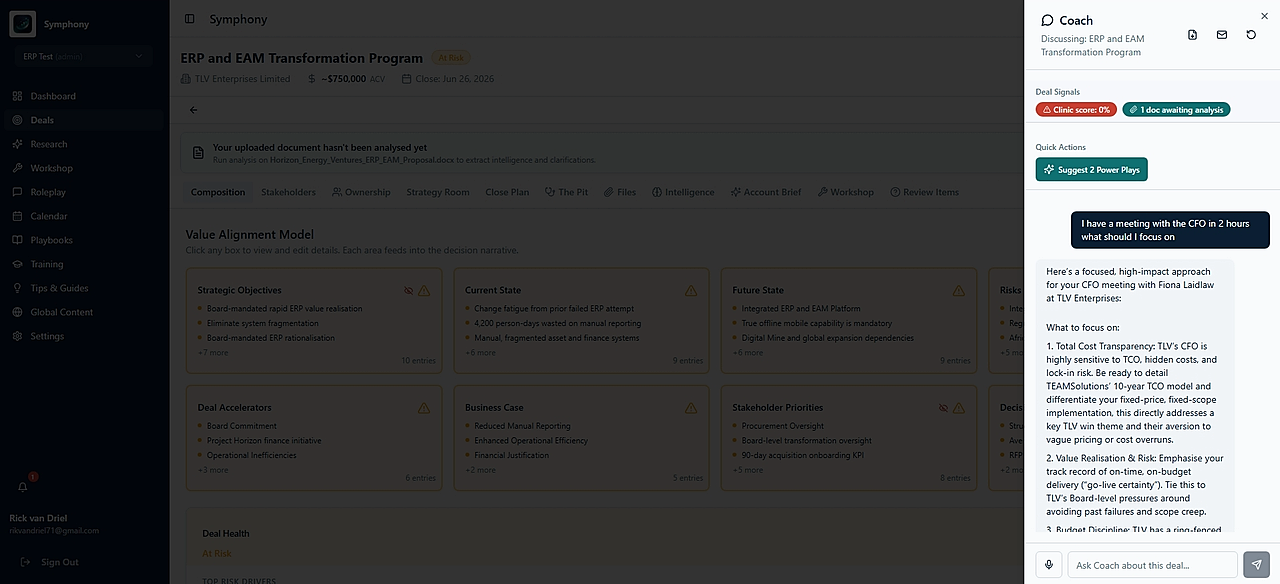Open the sidebar Workshop item
The image size is (1280, 584).
pyautogui.click(x=51, y=168)
